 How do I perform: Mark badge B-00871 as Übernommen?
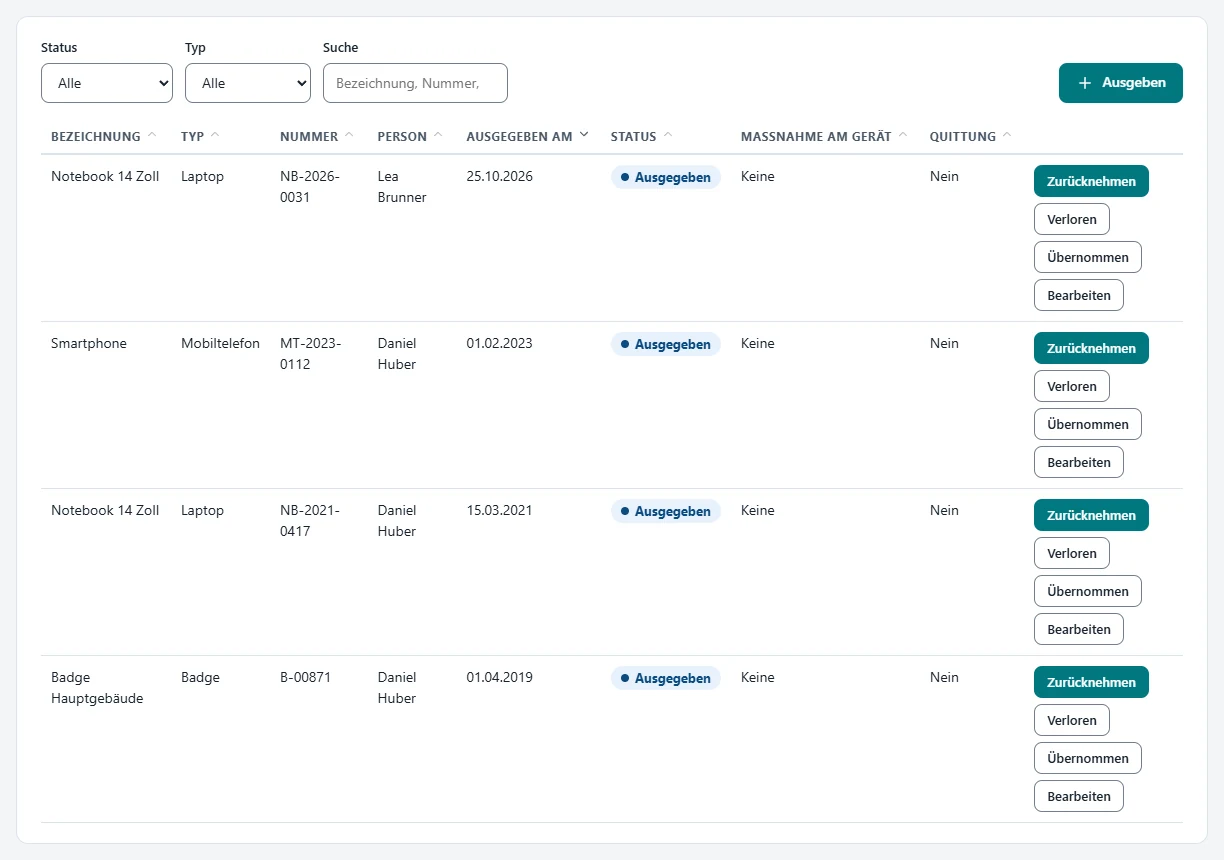click(x=1088, y=758)
